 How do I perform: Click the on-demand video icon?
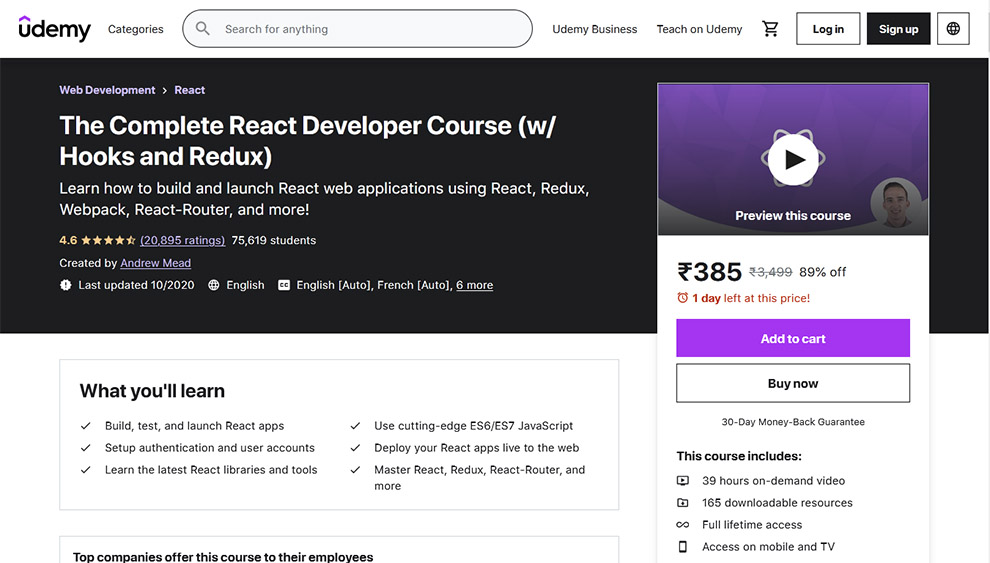point(683,481)
